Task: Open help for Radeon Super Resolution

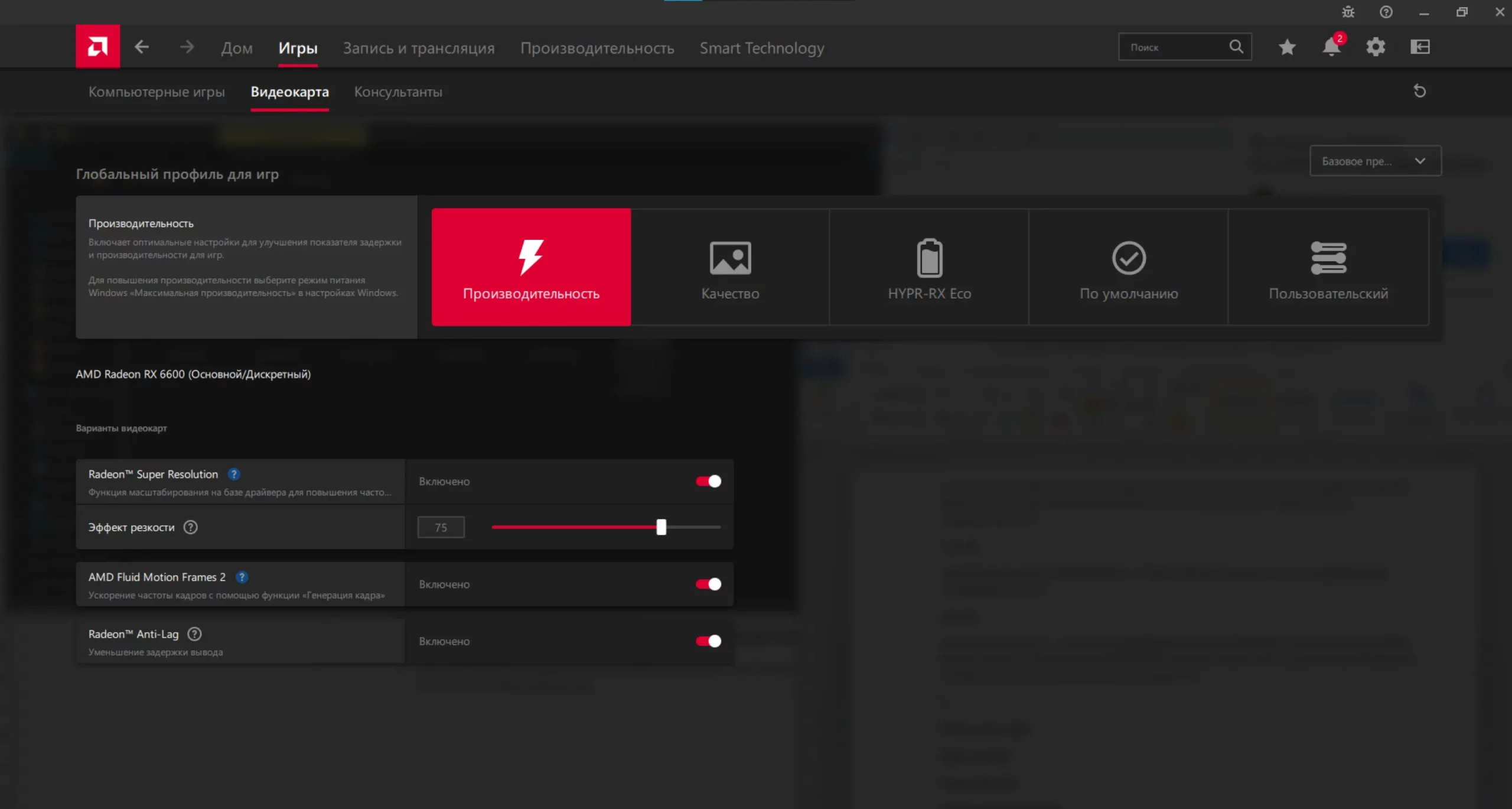Action: click(234, 474)
